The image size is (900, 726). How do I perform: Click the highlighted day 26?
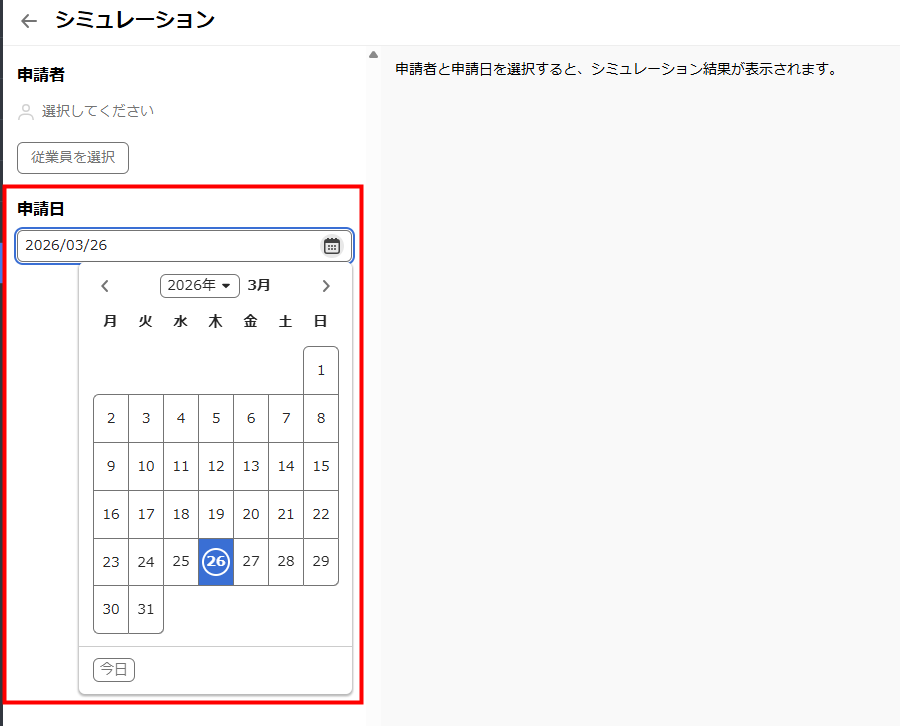coord(216,562)
